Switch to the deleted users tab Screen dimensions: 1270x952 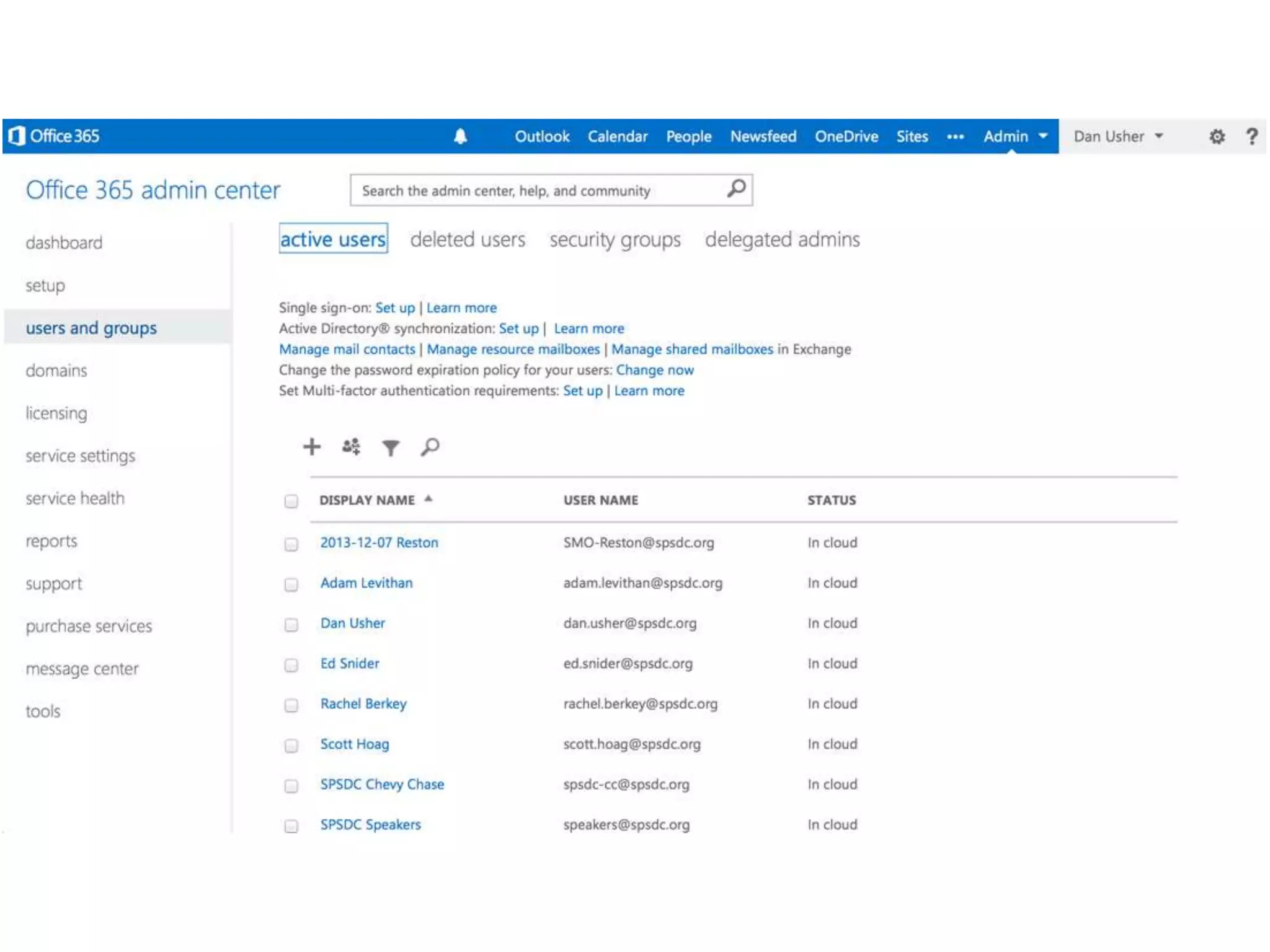click(x=468, y=239)
